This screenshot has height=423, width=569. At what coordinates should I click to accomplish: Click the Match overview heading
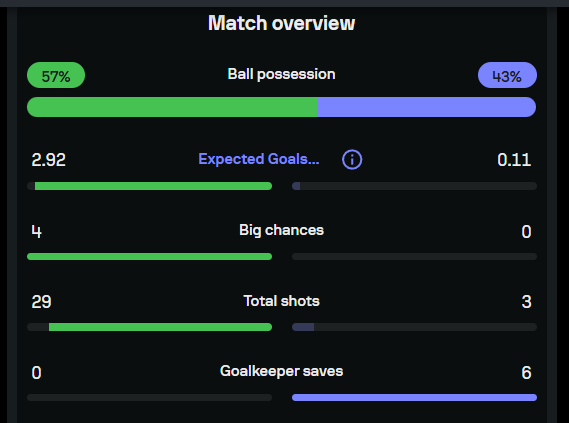tap(281, 23)
